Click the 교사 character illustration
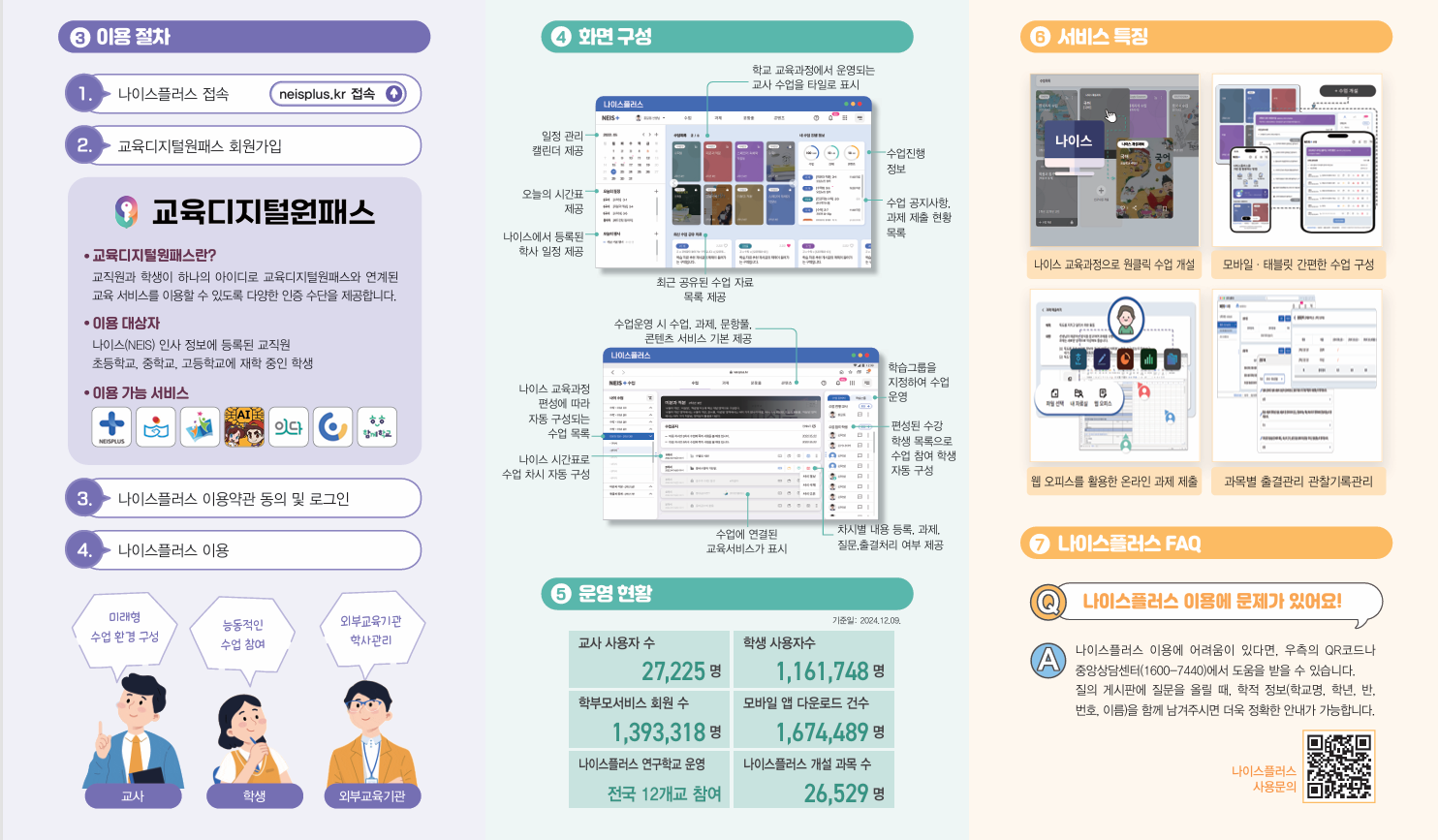Screen dimensions: 1438x840 pyautogui.click(x=135, y=731)
